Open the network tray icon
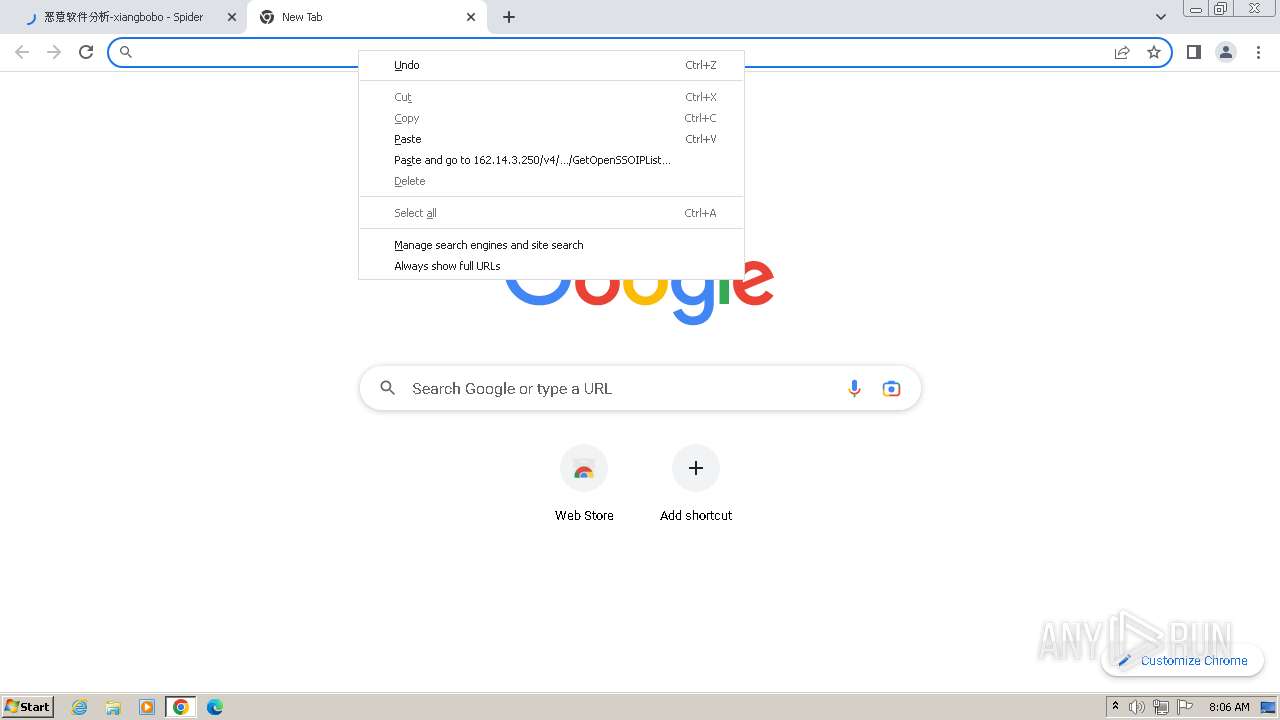The image size is (1280, 720). coord(1160,707)
